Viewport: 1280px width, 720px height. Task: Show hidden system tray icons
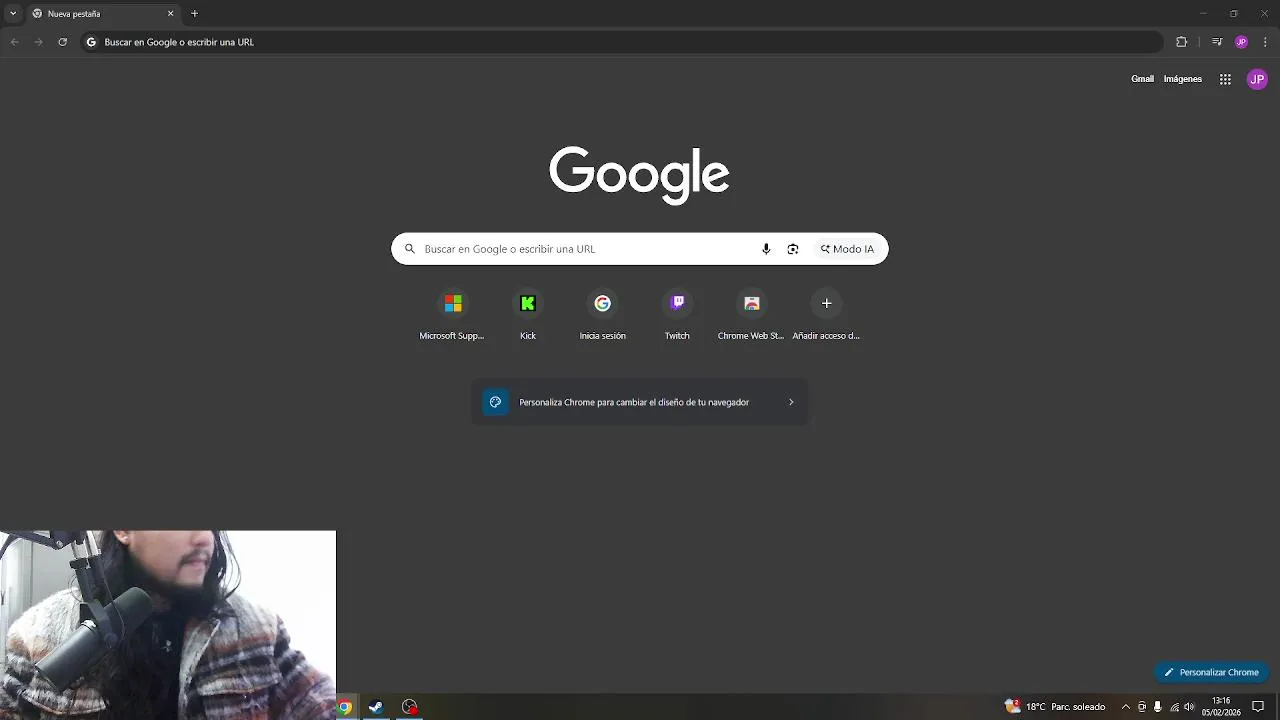click(1125, 707)
